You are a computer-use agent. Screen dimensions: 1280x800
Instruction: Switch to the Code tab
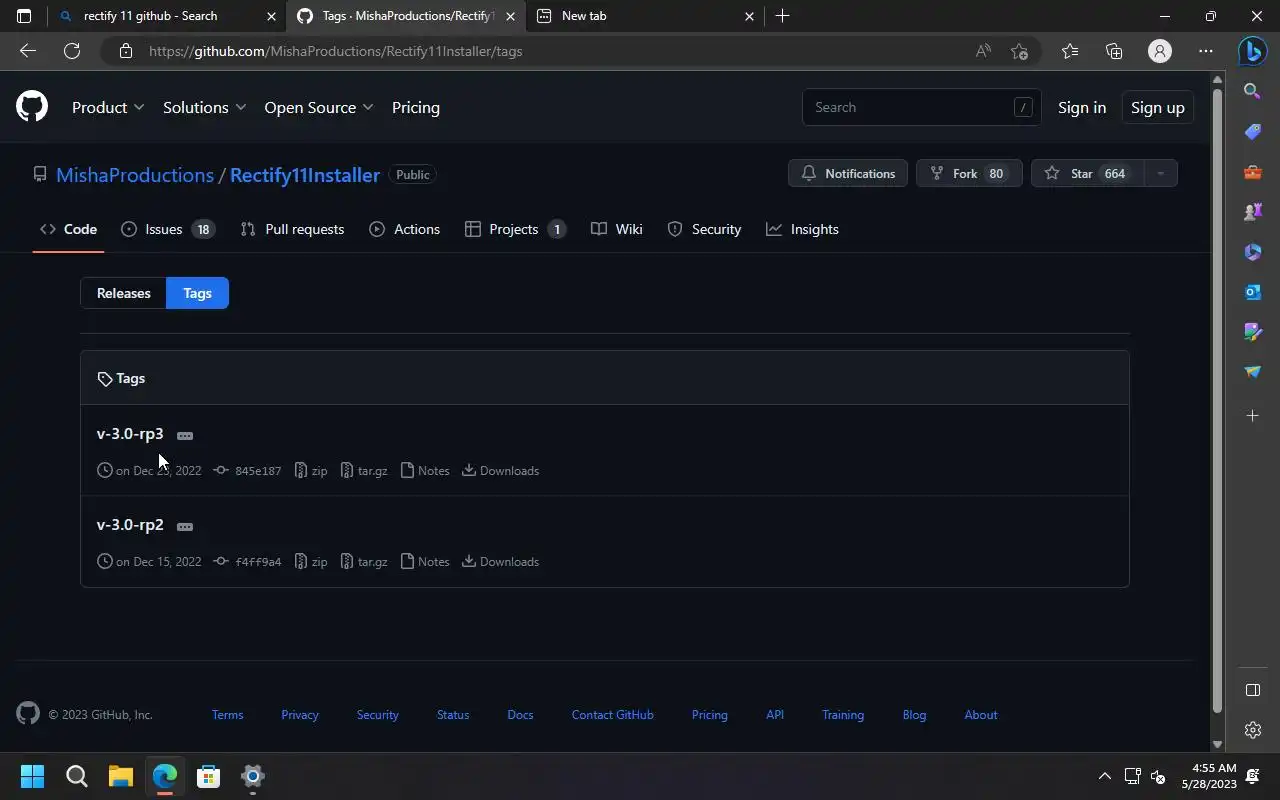[68, 229]
